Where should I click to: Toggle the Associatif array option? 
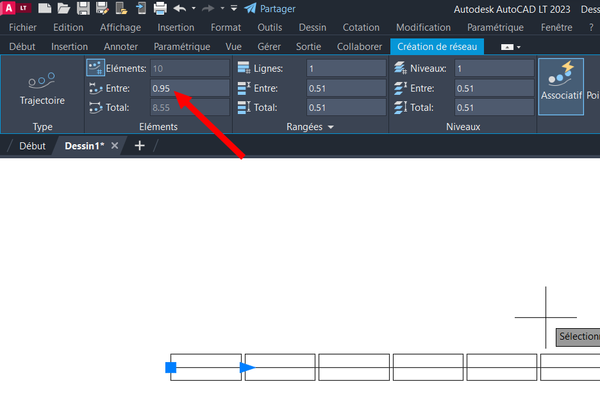point(561,86)
